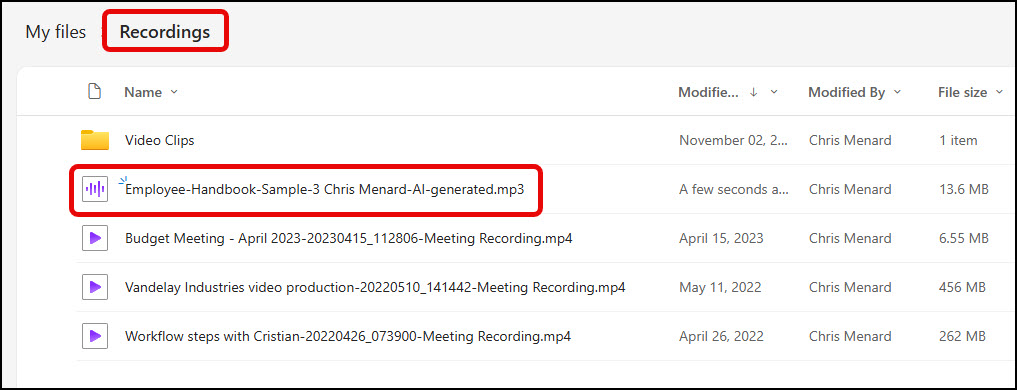Open Budget Meeting - April 2023 recording

(348, 238)
